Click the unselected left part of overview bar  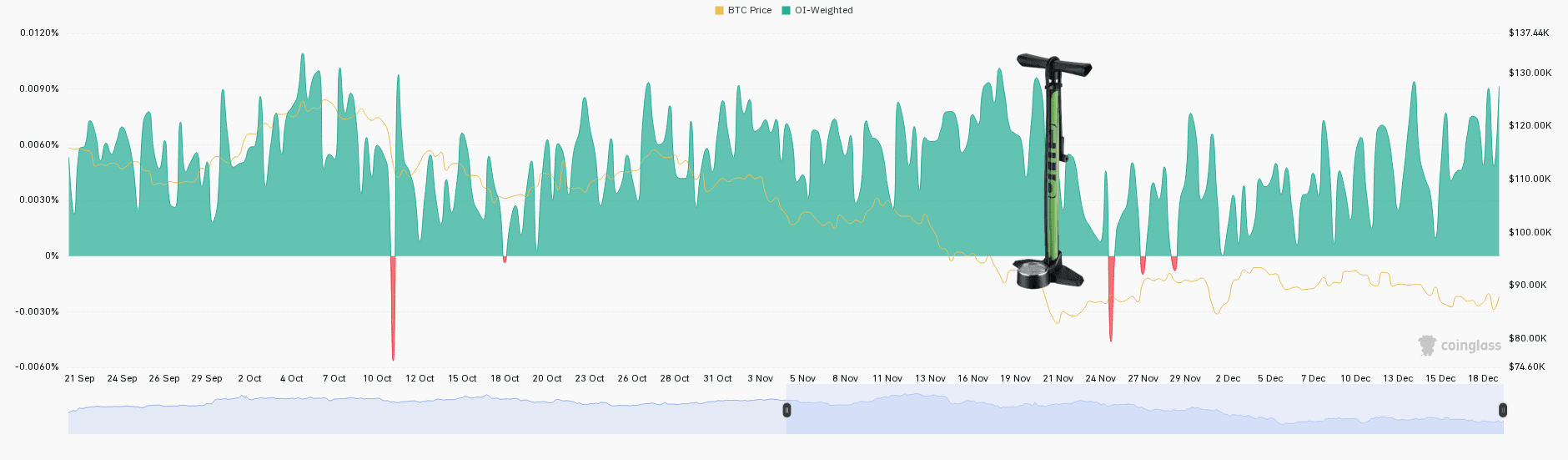click(x=427, y=410)
